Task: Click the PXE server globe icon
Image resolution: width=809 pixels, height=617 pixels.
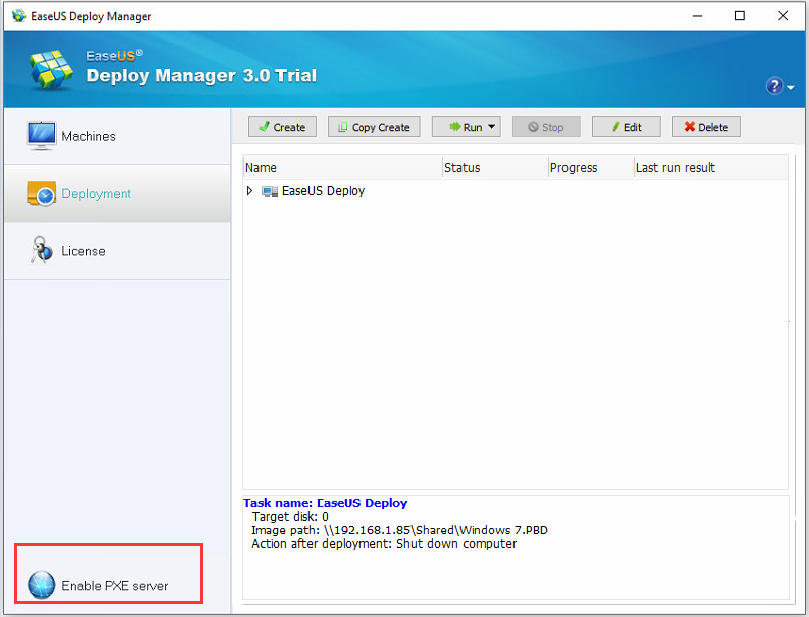Action: pyautogui.click(x=41, y=585)
